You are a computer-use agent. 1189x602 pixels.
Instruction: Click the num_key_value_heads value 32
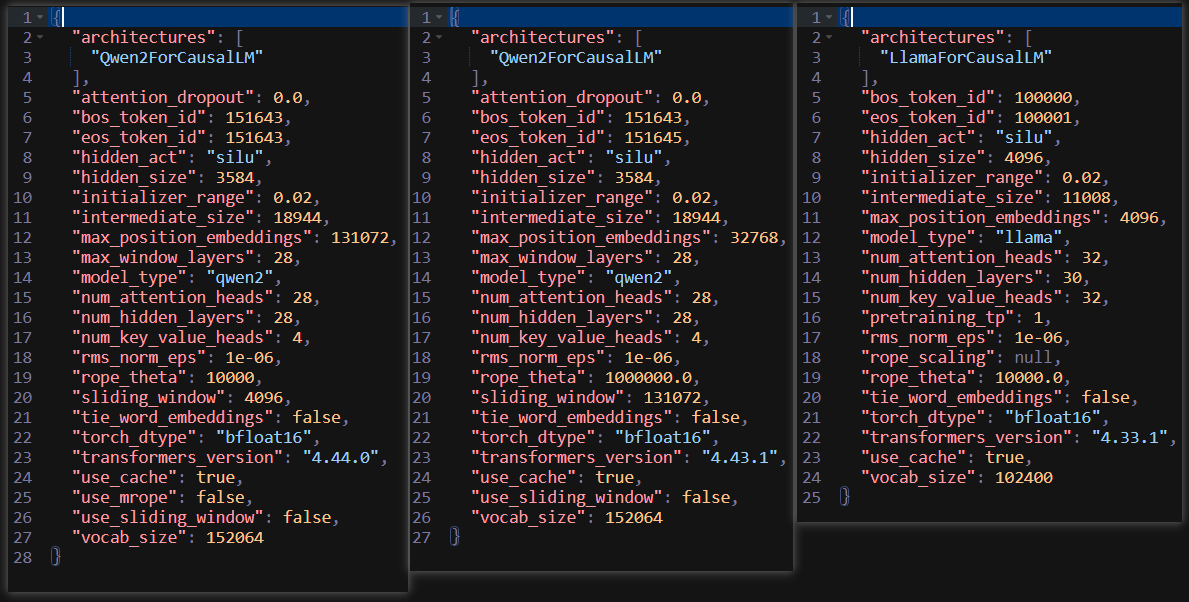pos(1090,297)
